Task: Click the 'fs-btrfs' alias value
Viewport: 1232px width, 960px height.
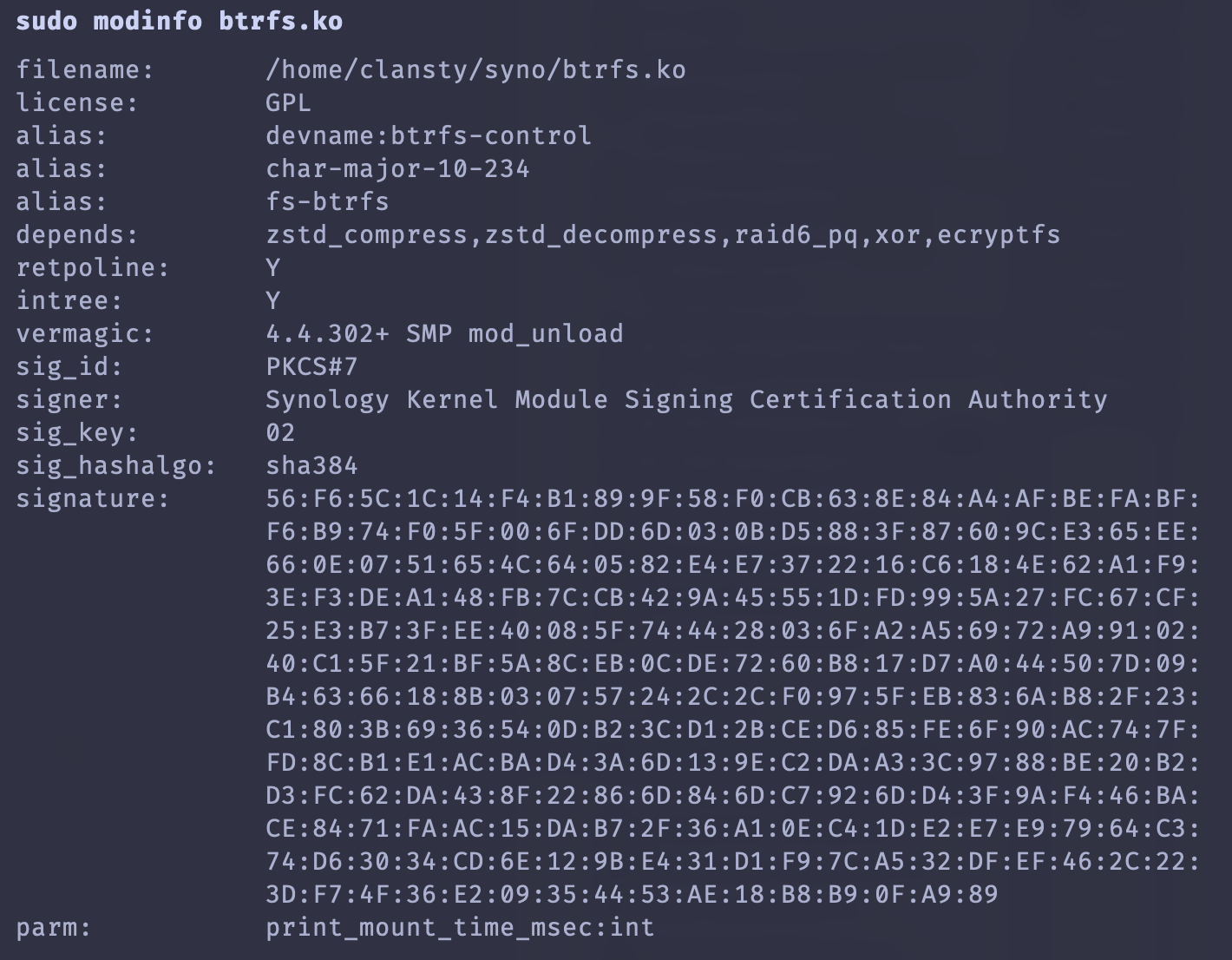Action: pos(327,201)
